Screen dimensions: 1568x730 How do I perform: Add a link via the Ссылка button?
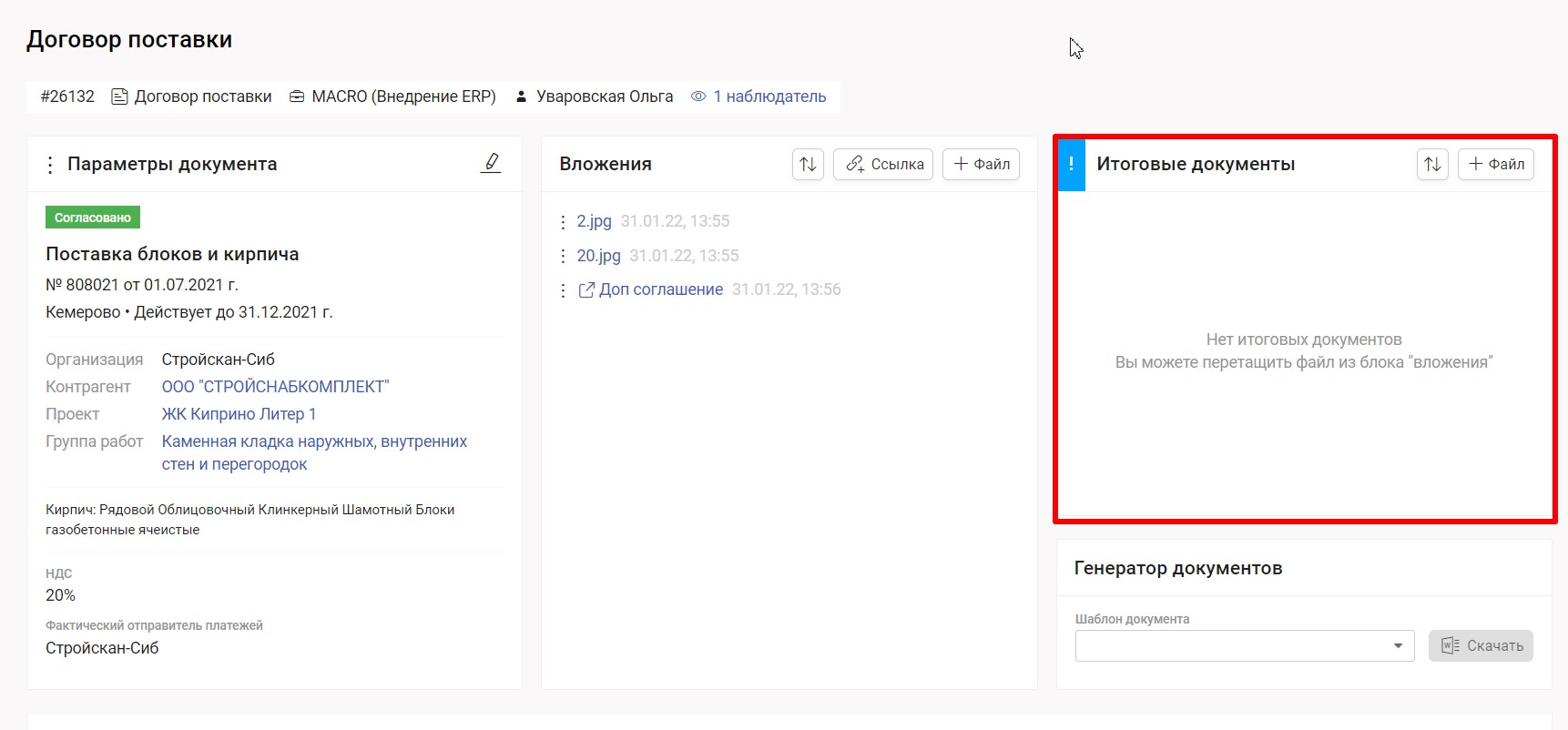(883, 165)
